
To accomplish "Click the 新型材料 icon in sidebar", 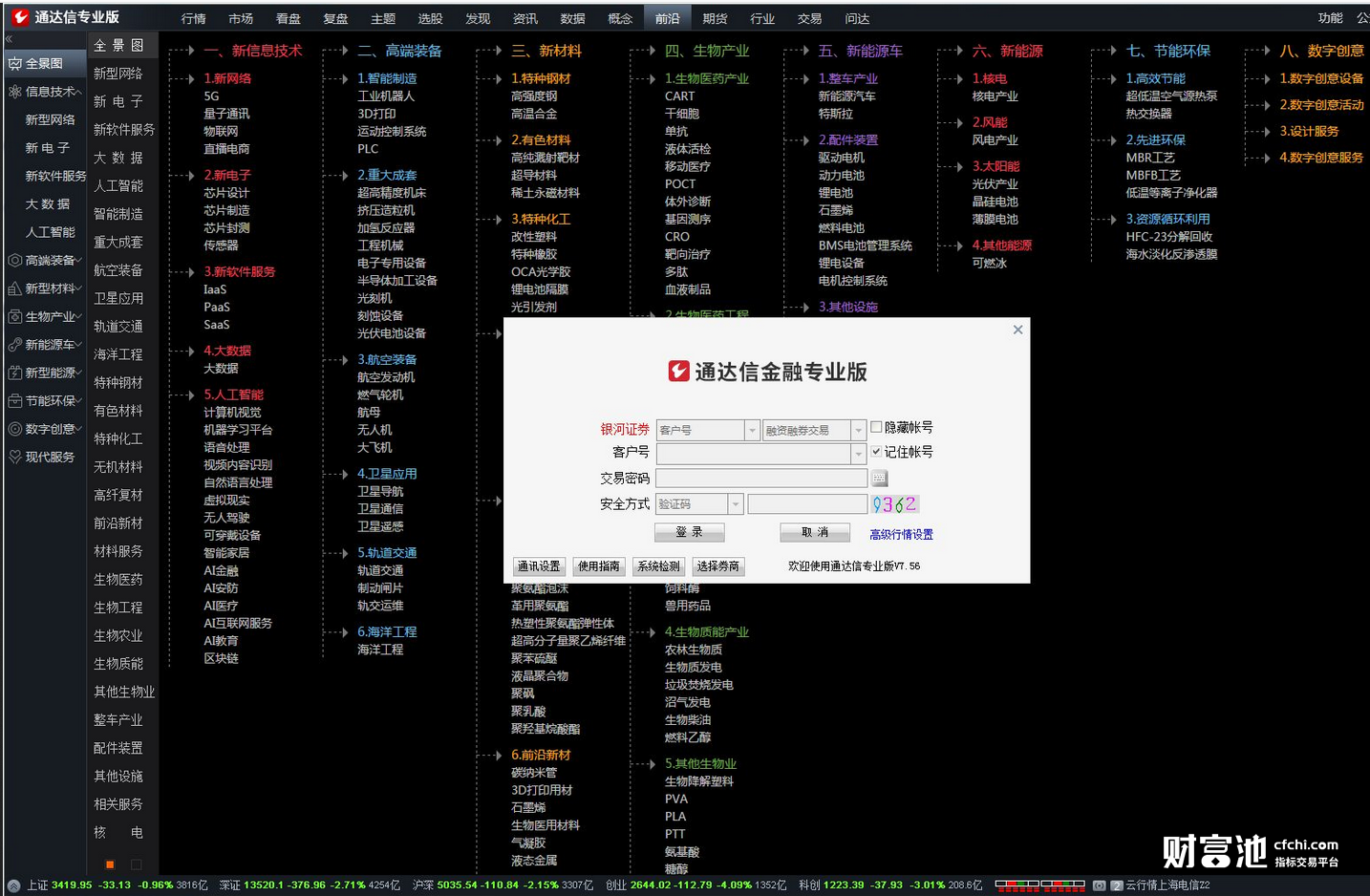I will coord(14,288).
